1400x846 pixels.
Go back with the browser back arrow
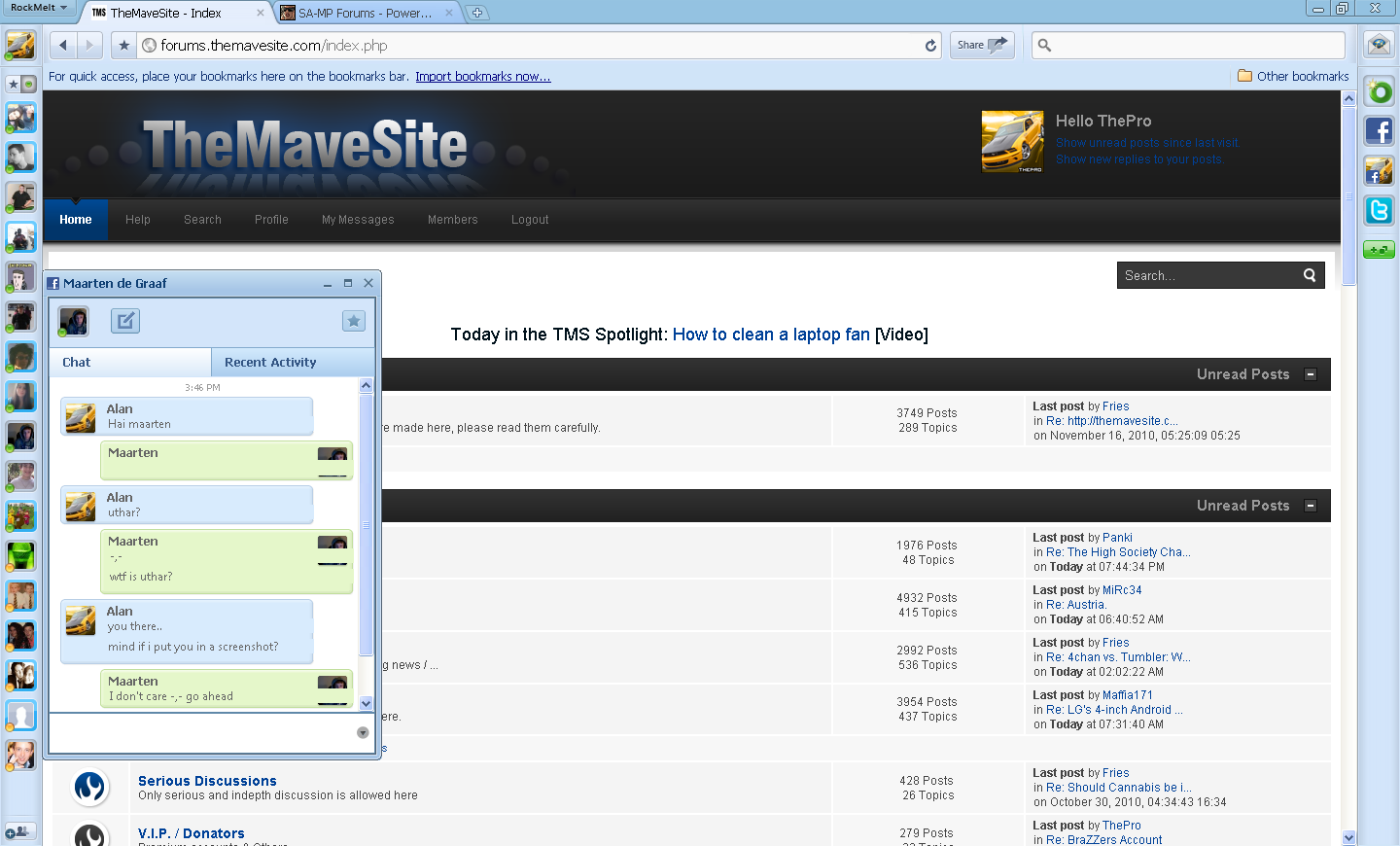(x=63, y=45)
